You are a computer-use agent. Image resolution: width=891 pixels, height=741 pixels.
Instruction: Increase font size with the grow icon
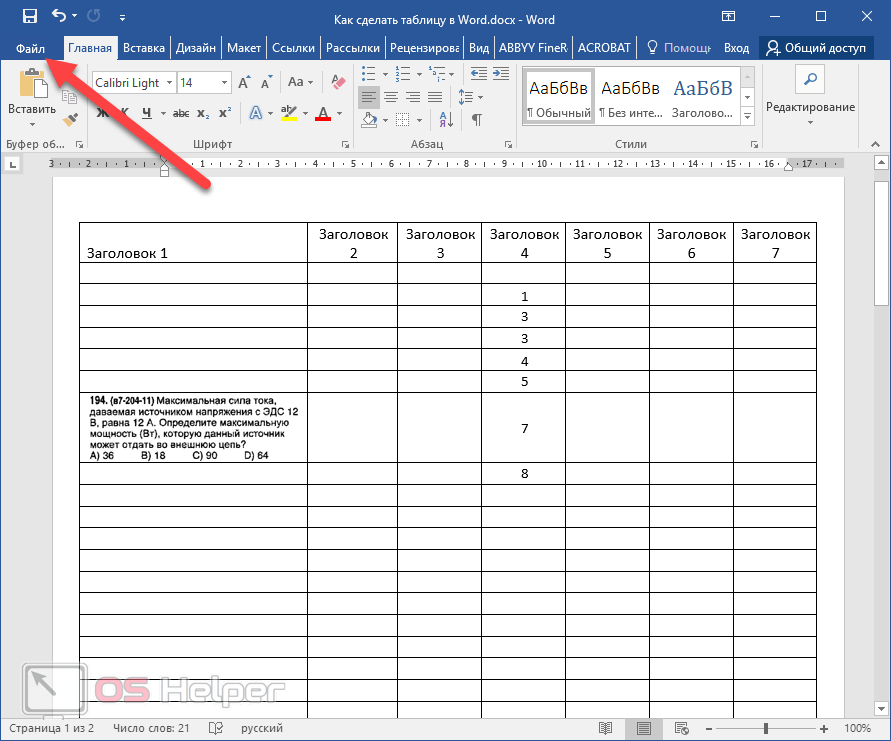point(243,82)
